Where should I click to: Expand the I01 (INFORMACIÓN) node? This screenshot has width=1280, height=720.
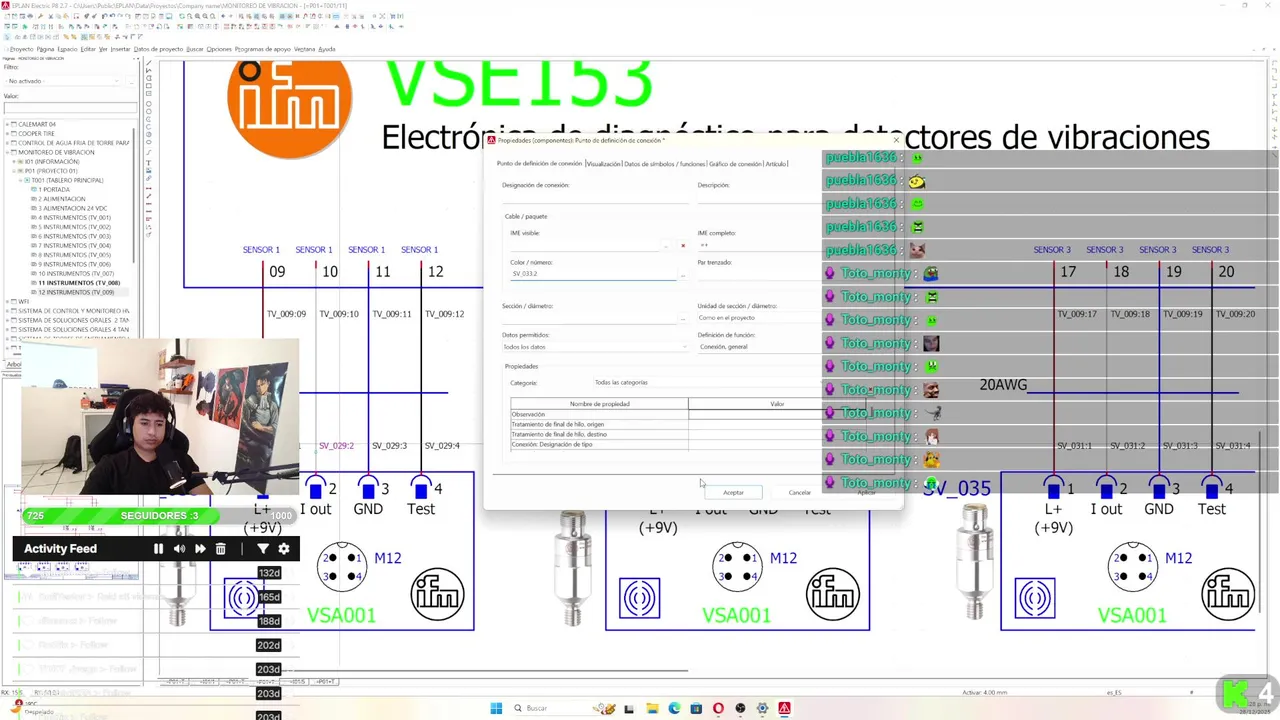click(14, 161)
